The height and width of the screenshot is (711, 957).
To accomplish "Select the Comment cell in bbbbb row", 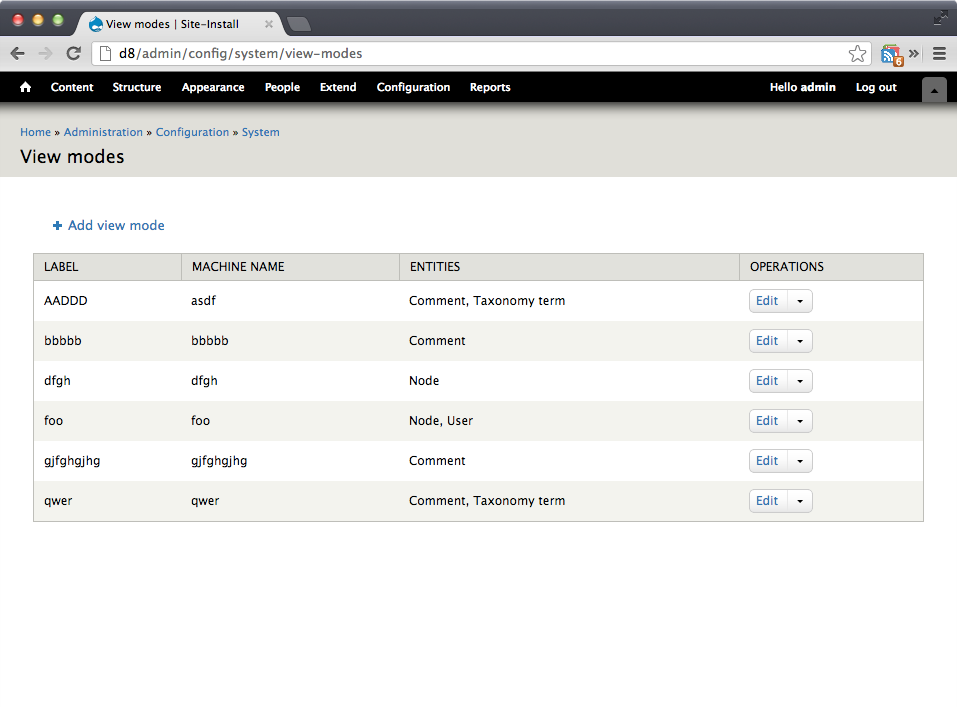I will coord(437,341).
